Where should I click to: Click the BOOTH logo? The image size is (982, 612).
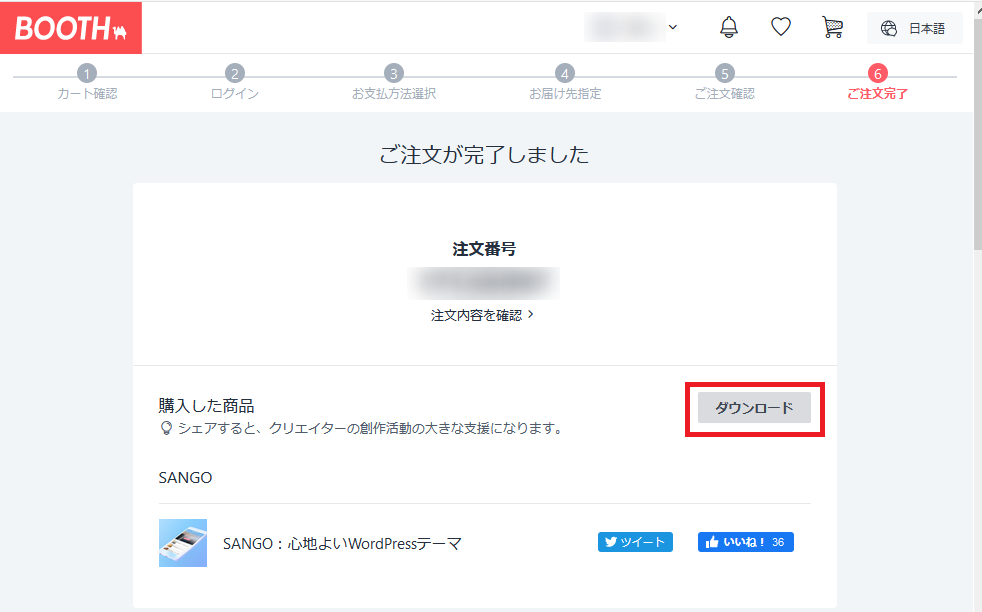pyautogui.click(x=71, y=28)
